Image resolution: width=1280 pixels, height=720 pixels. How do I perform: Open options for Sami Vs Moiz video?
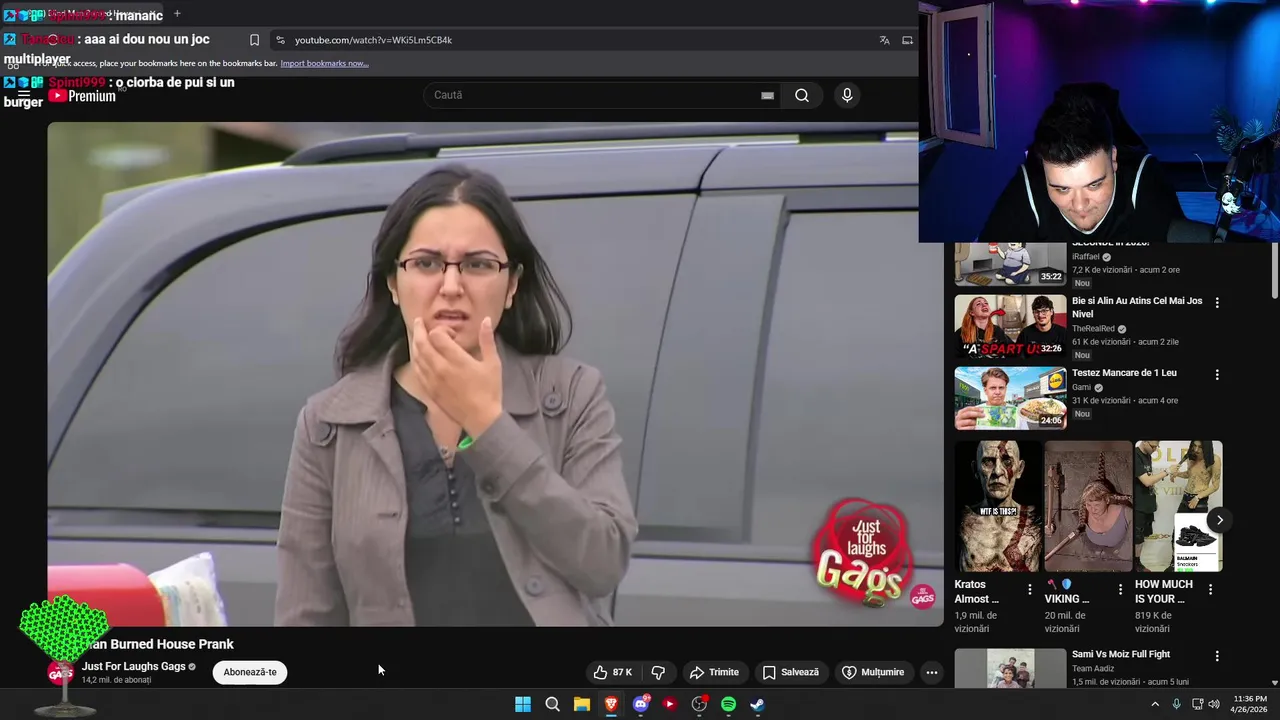[1217, 656]
